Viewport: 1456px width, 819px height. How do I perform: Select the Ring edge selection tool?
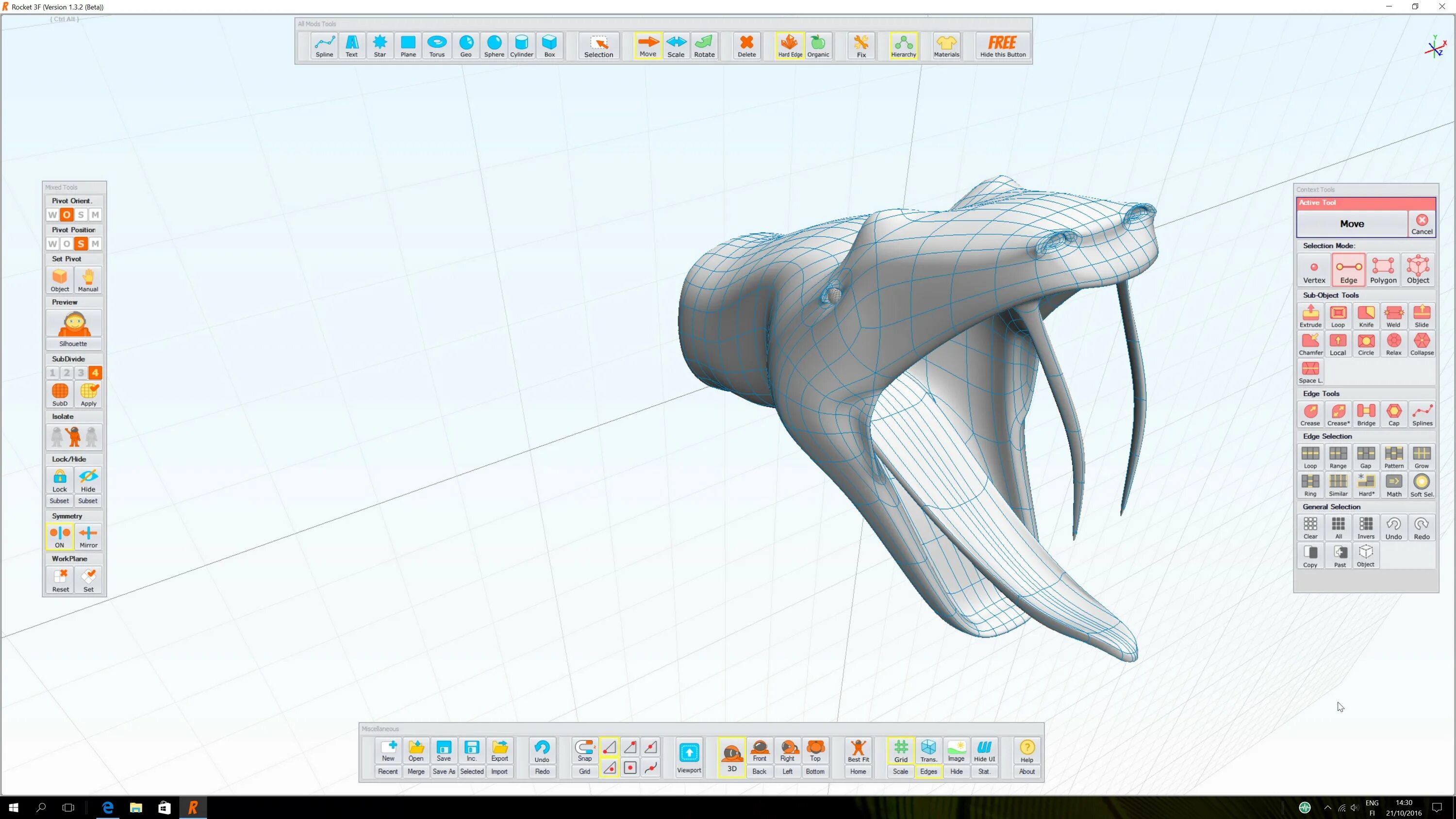pos(1310,484)
